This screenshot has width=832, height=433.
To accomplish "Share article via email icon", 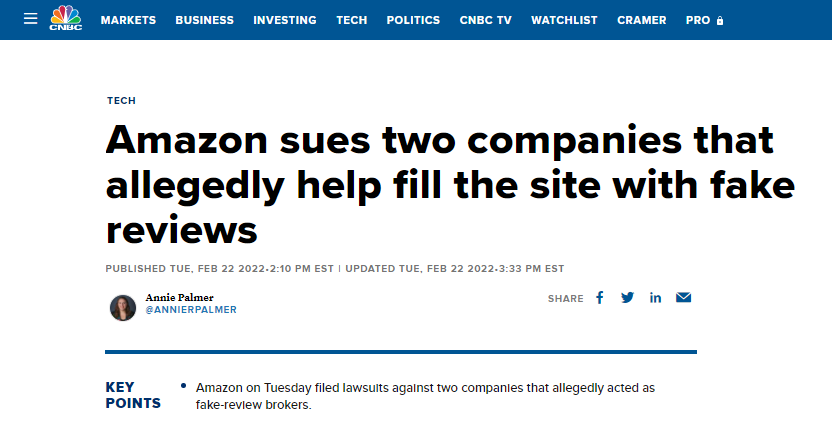I will coord(684,298).
